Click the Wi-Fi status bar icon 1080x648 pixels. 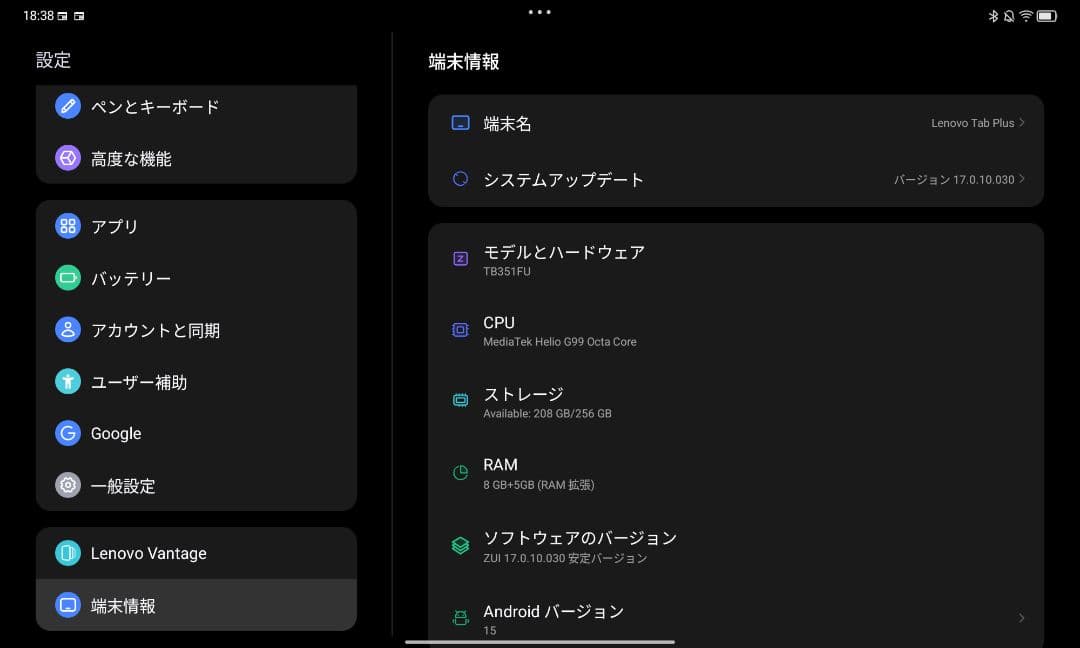1026,15
